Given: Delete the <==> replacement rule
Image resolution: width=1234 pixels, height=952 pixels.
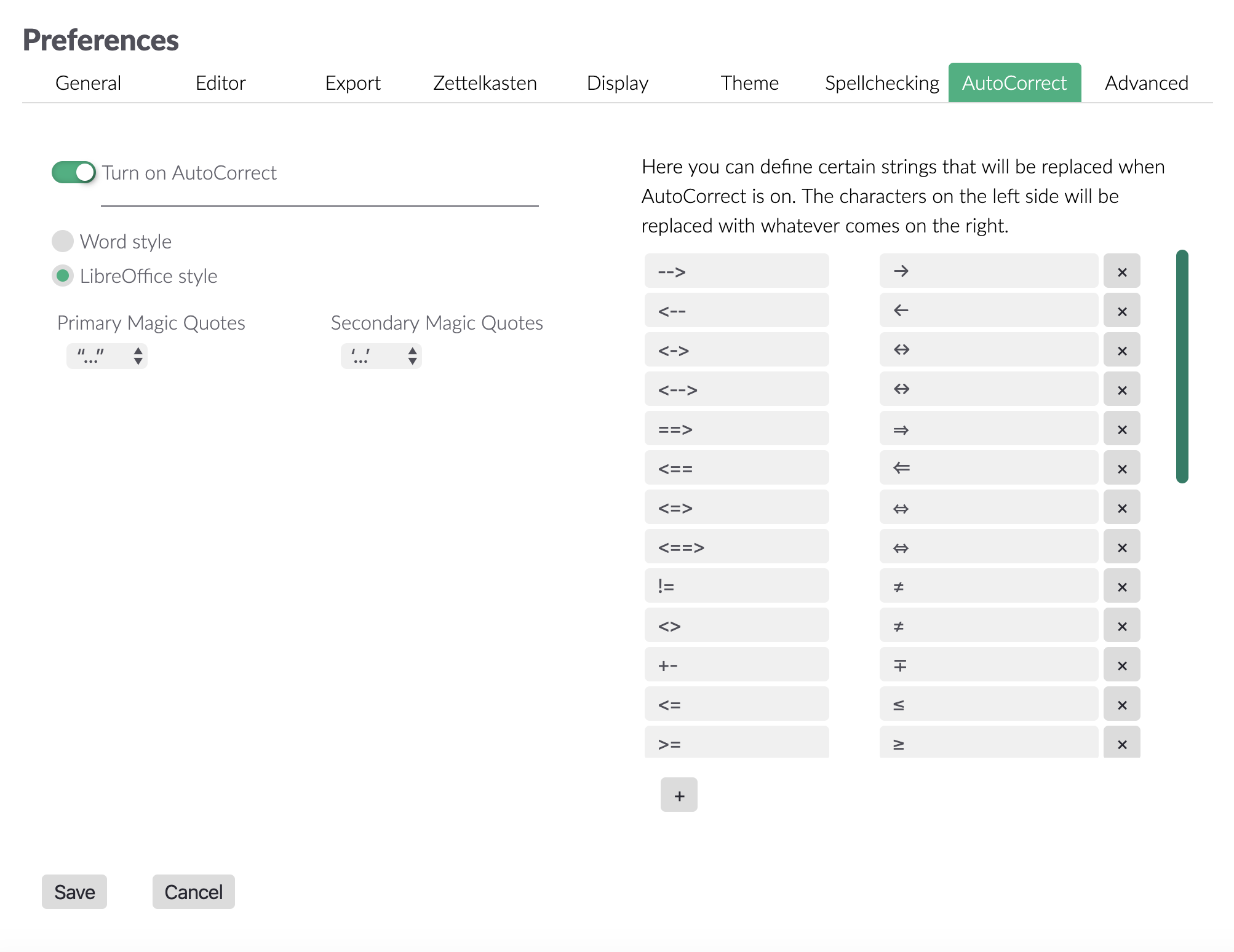Looking at the screenshot, I should 1121,546.
